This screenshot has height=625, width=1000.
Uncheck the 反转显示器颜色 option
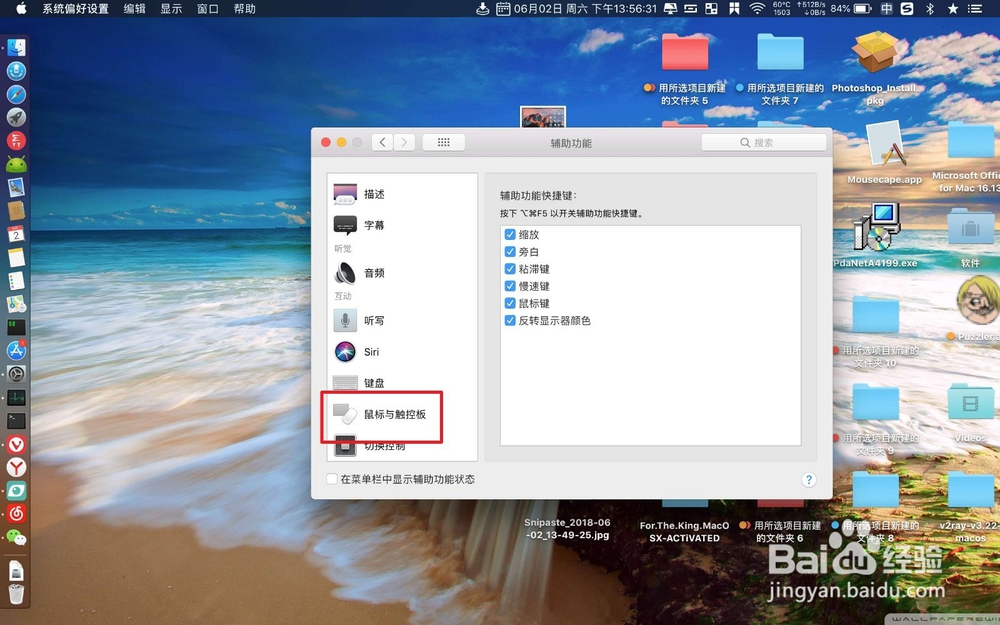coord(510,321)
